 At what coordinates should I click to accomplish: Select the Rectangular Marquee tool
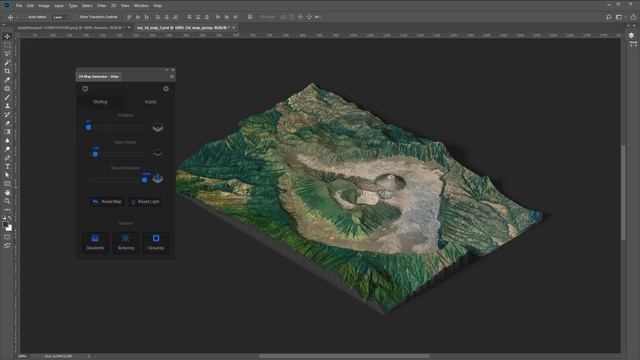[7, 45]
